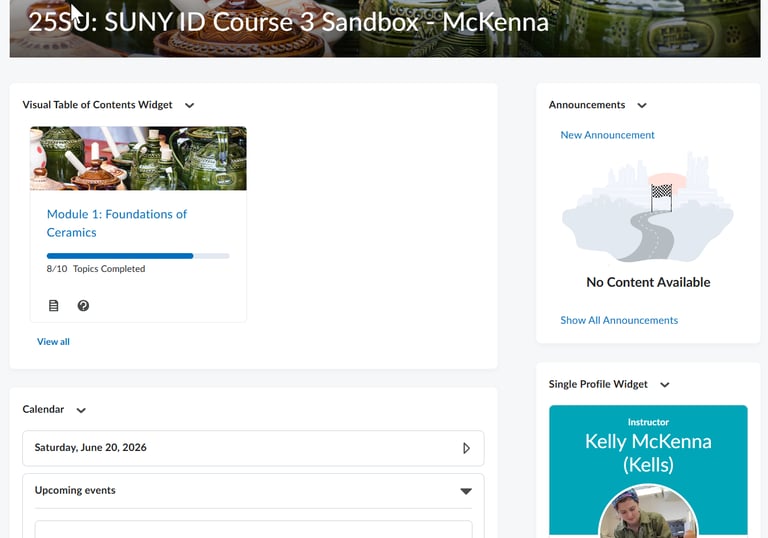Click the course title banner heading

[x=288, y=22]
